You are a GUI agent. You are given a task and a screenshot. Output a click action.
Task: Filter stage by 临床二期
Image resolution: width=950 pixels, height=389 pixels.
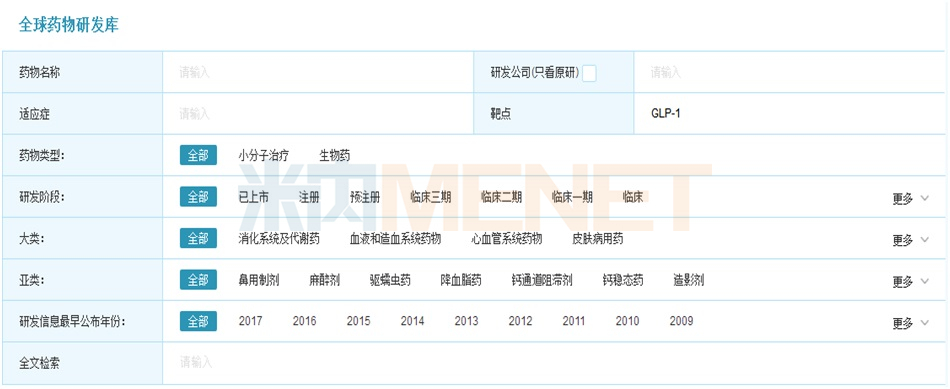tap(501, 197)
